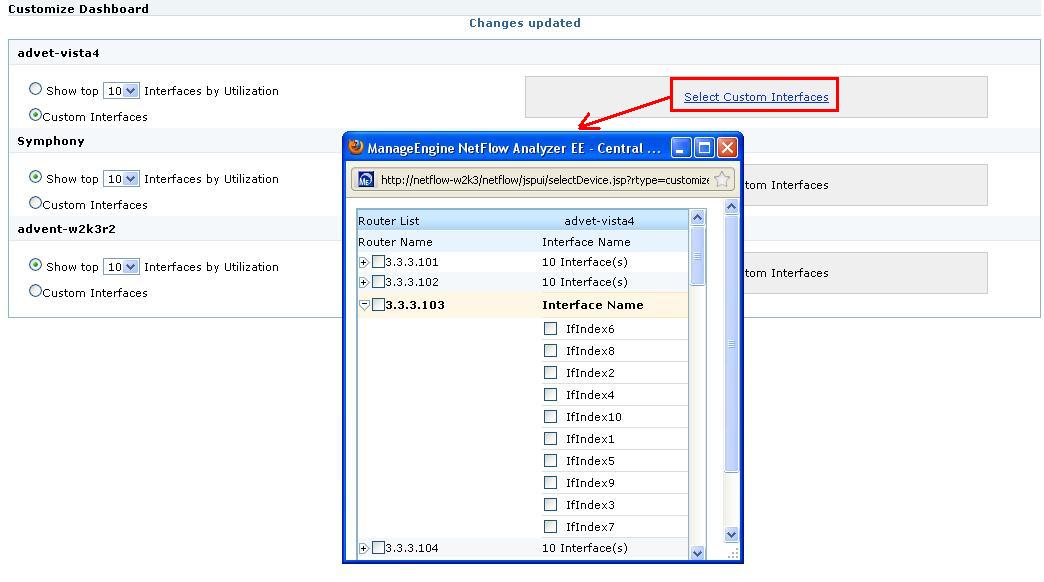Click the ManageEngine site icon in address bar
This screenshot has height=582, width=1044.
(x=366, y=180)
